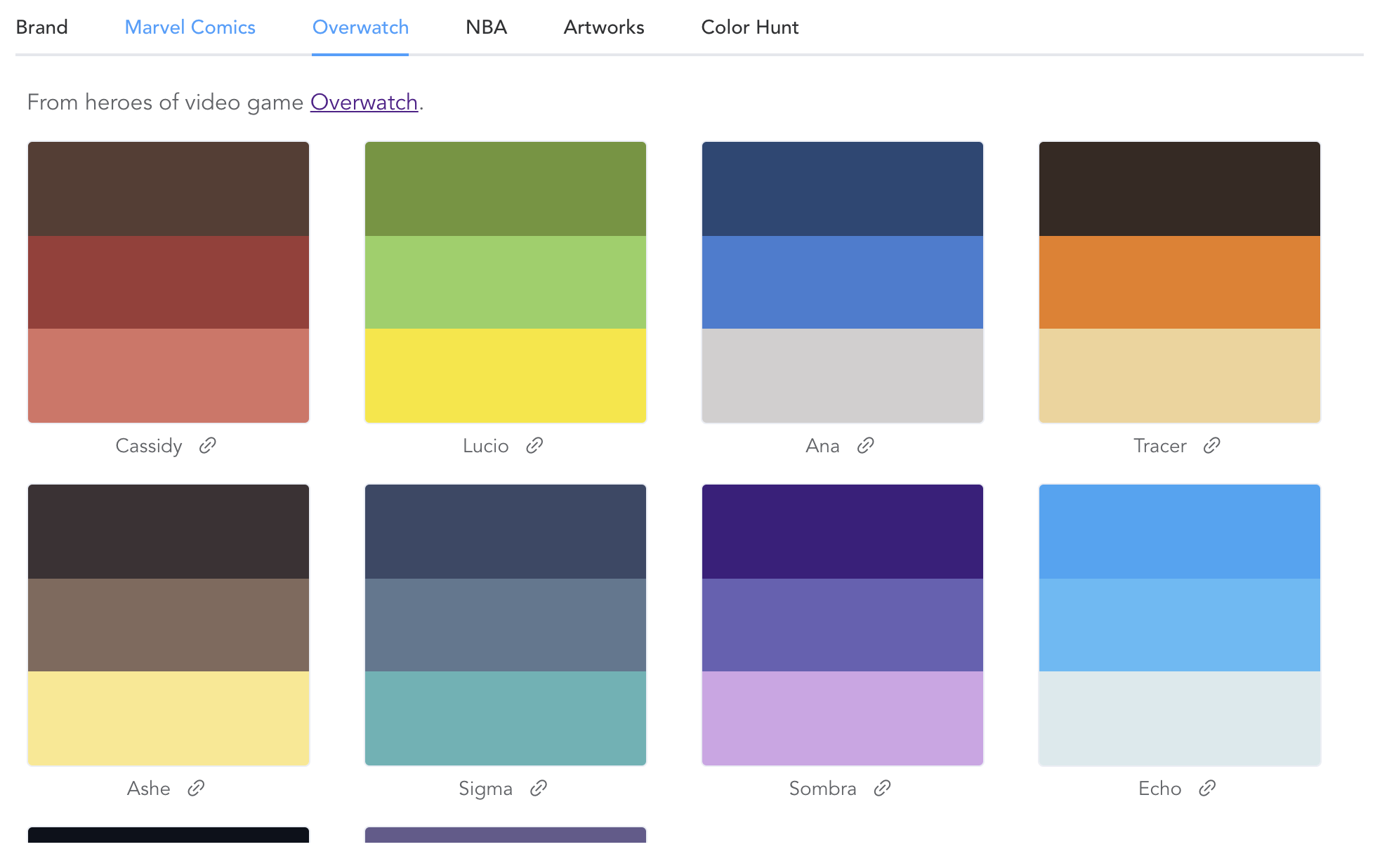This screenshot has width=1375, height=868.
Task: Select the NBA tab
Action: 486,27
